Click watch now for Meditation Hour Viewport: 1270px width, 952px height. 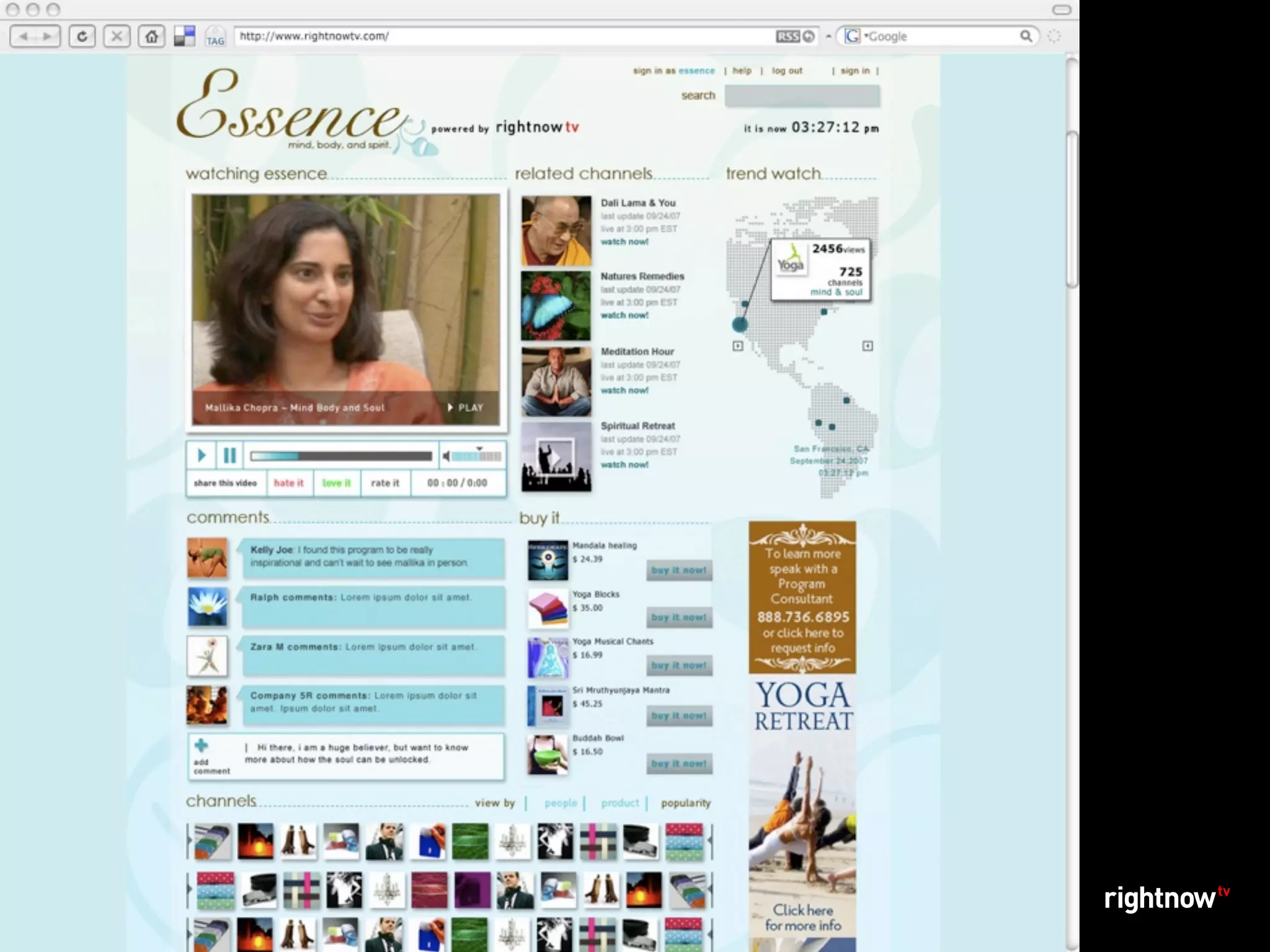click(624, 390)
